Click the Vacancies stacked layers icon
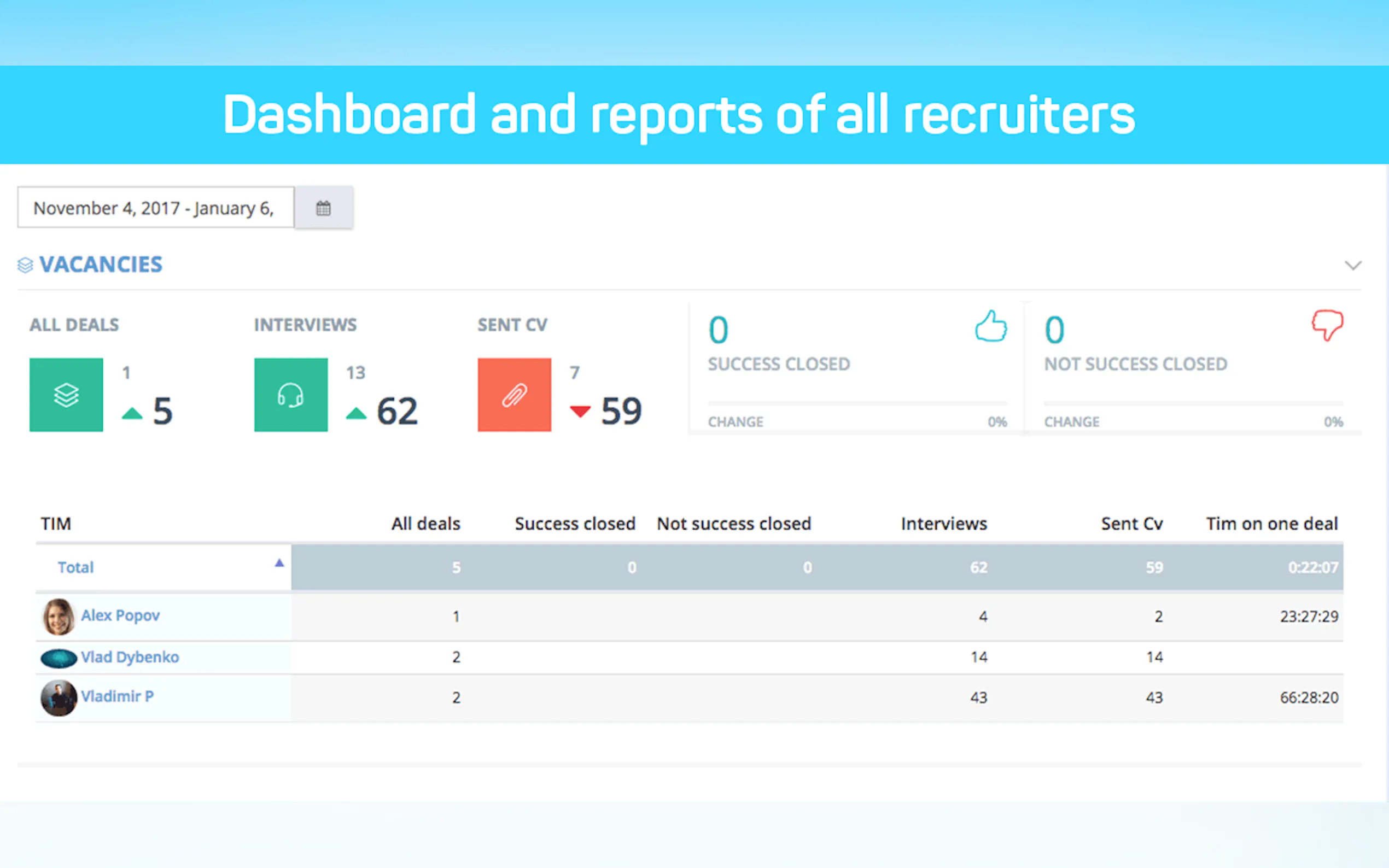The height and width of the screenshot is (868, 1389). (25, 265)
